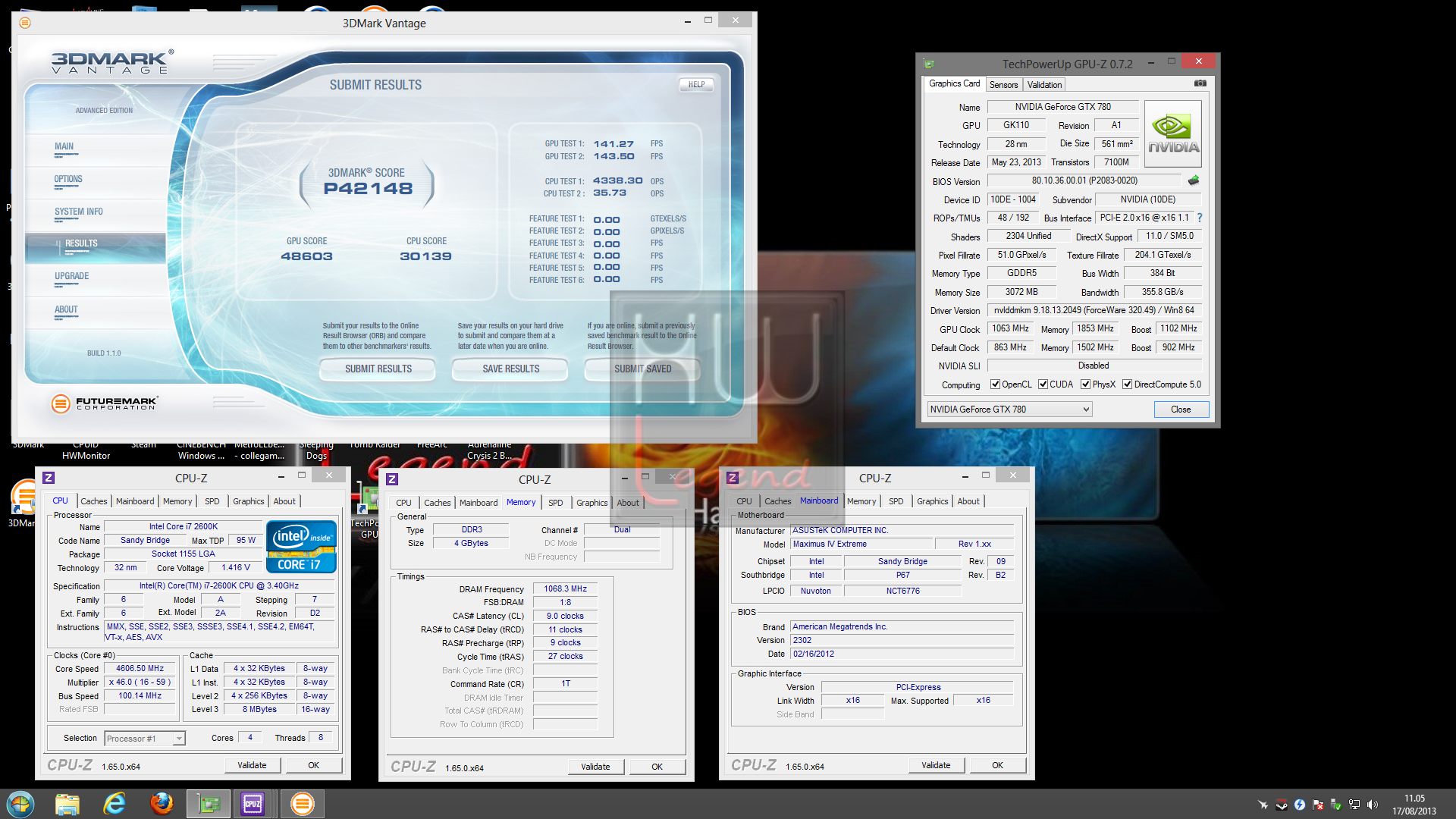Click OK in the CPU-Z Mainboard window
This screenshot has height=819, width=1456.
[997, 765]
